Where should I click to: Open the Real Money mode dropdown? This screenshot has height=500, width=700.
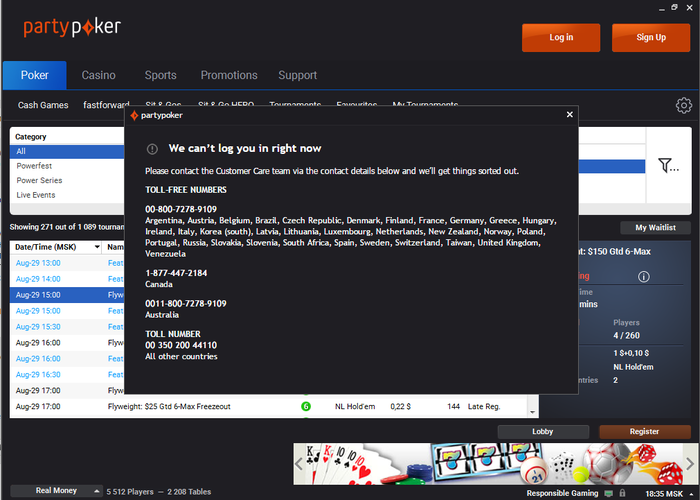pyautogui.click(x=56, y=491)
